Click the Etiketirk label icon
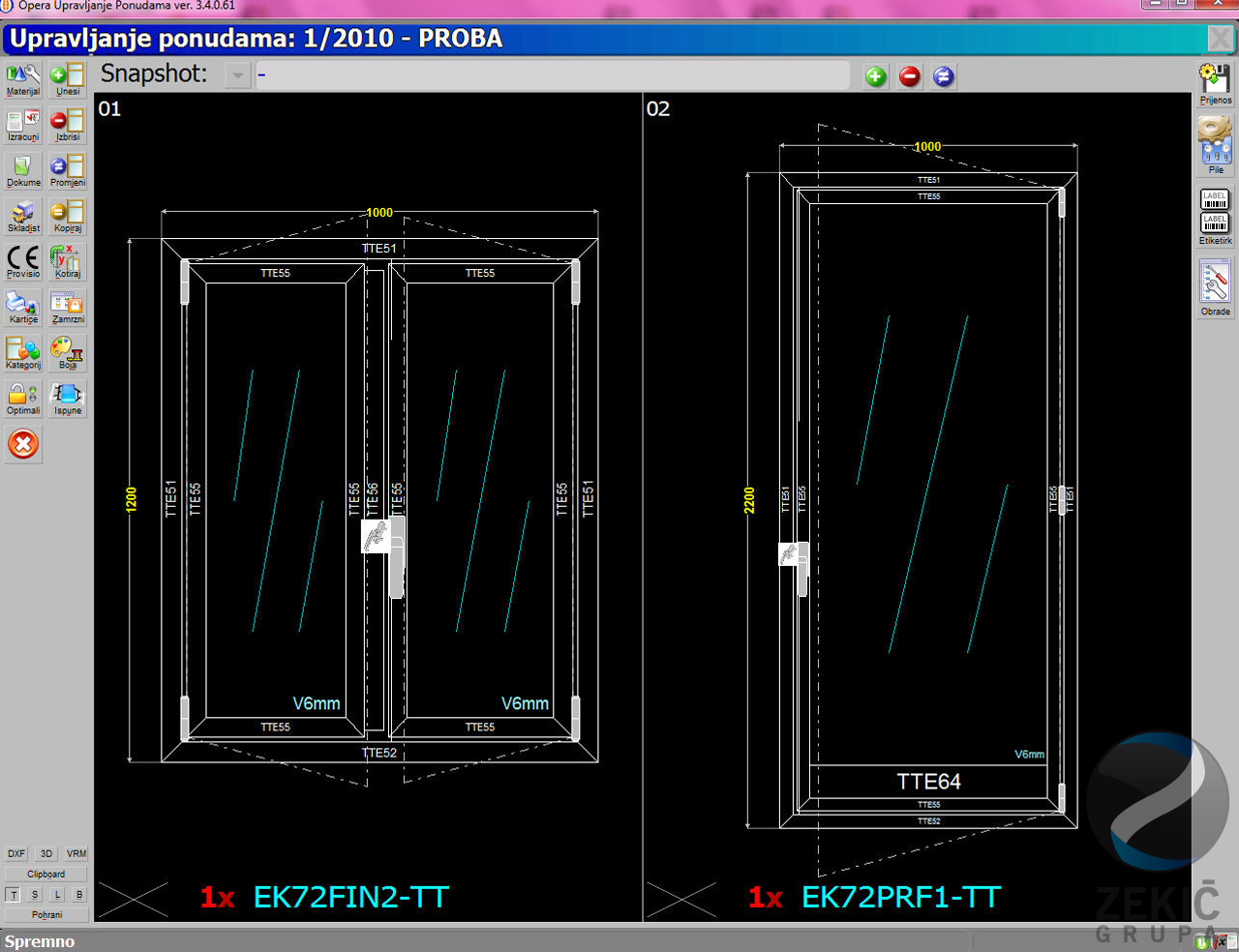The height and width of the screenshot is (952, 1239). [x=1215, y=217]
